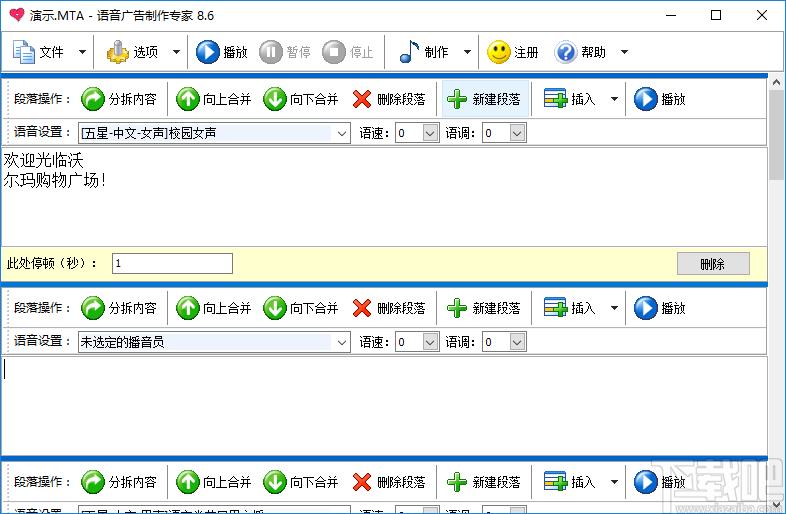The width and height of the screenshot is (786, 514).
Task: Click 向下合并 in second paragraph toolbar
Action: point(301,308)
